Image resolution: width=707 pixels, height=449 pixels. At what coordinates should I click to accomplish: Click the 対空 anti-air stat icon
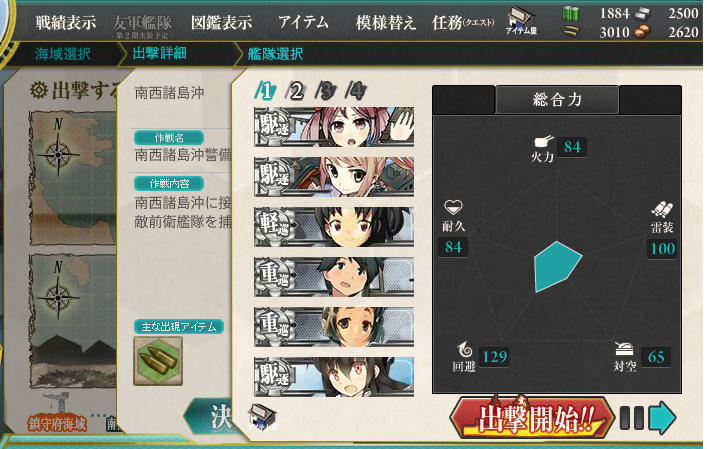pos(624,348)
